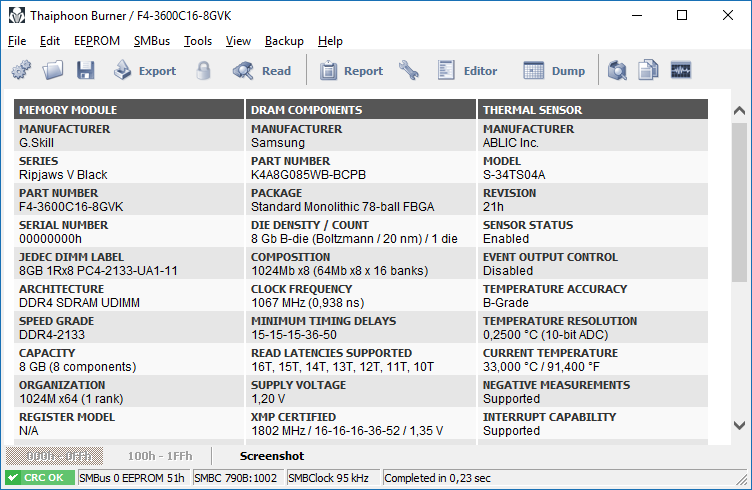The height and width of the screenshot is (490, 752).
Task: Select the Screenshot tab
Action: click(272, 456)
